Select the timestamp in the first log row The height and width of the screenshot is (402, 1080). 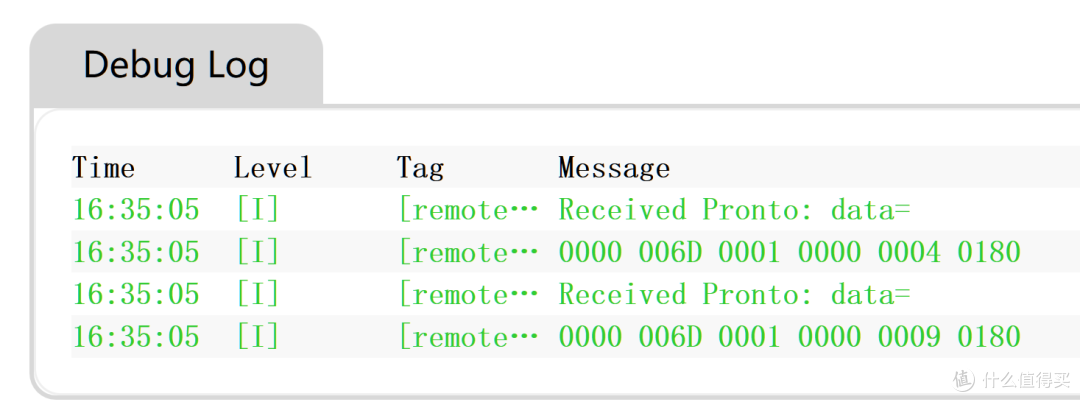(136, 210)
